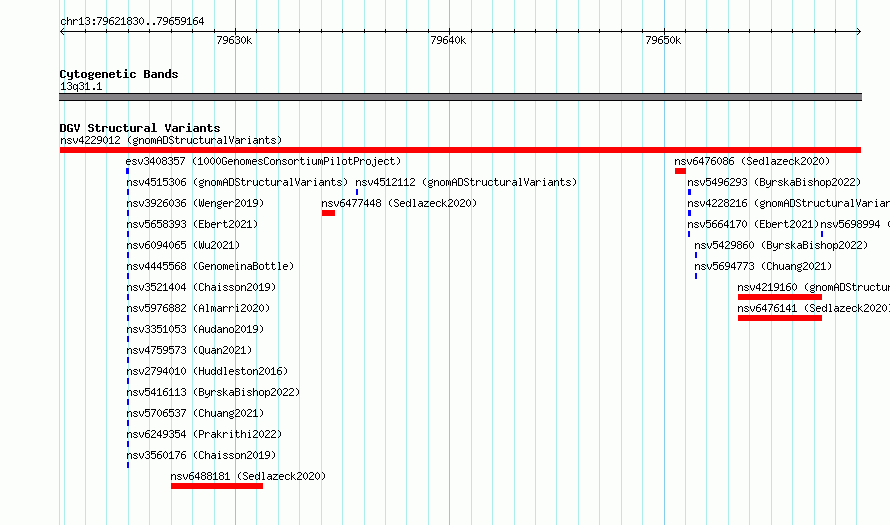Click the blue tick under nsv5496293
Screen dimensions: 890x525
pos(689,192)
